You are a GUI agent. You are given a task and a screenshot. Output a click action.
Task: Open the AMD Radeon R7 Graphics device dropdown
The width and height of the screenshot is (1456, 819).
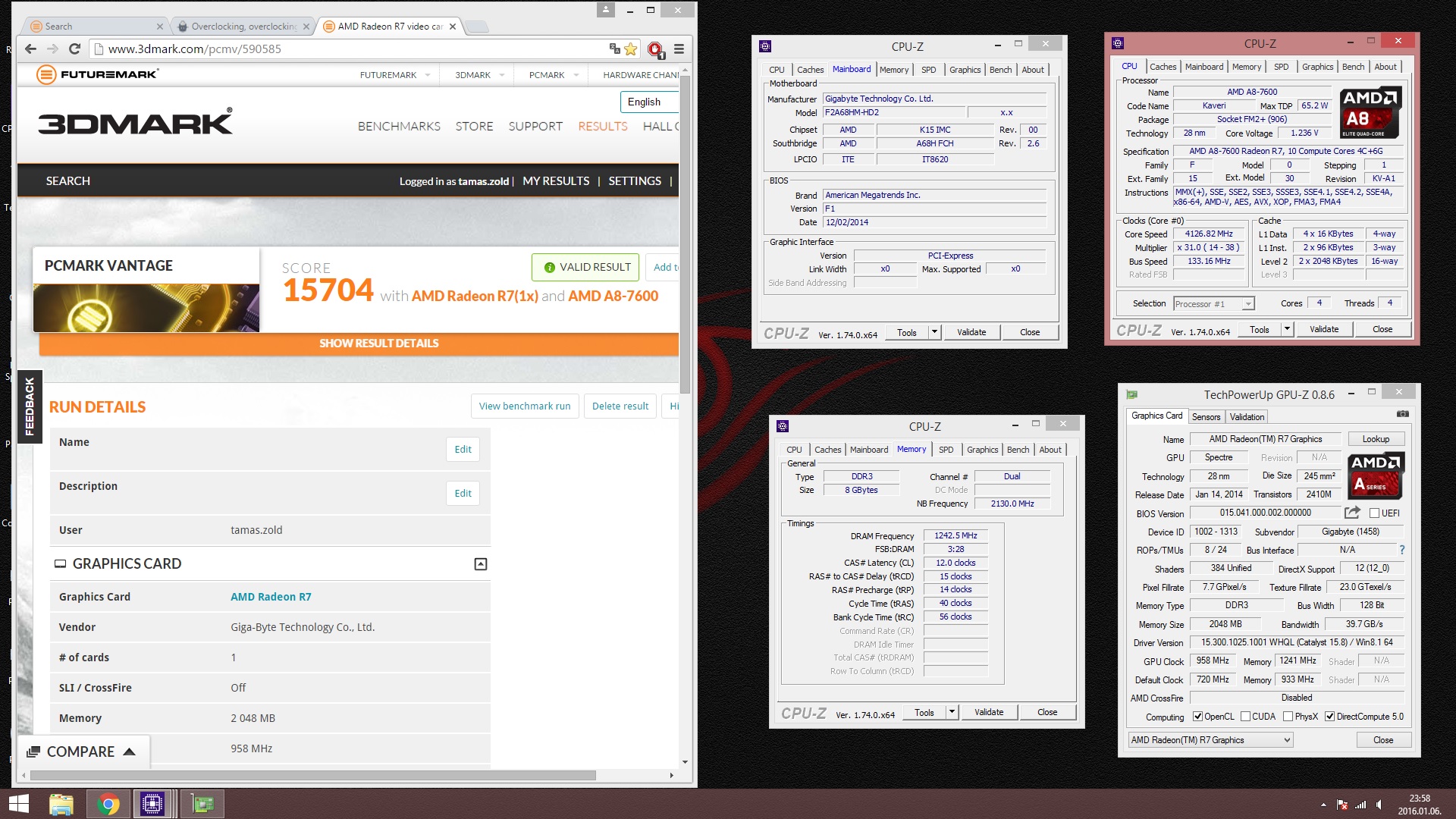pos(1210,740)
